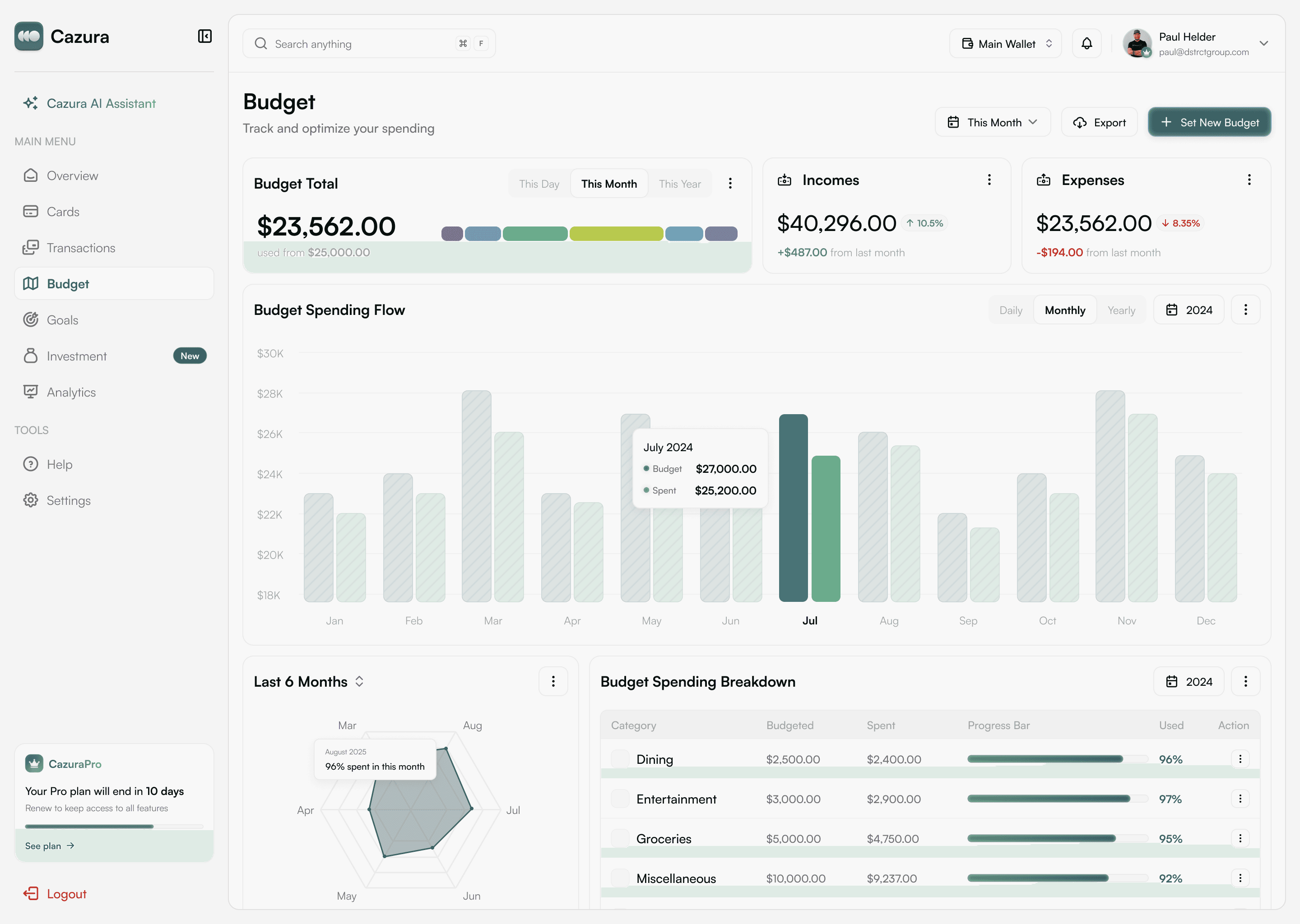Open Expenses card three-dot menu
Image resolution: width=1300 pixels, height=924 pixels.
tap(1249, 180)
